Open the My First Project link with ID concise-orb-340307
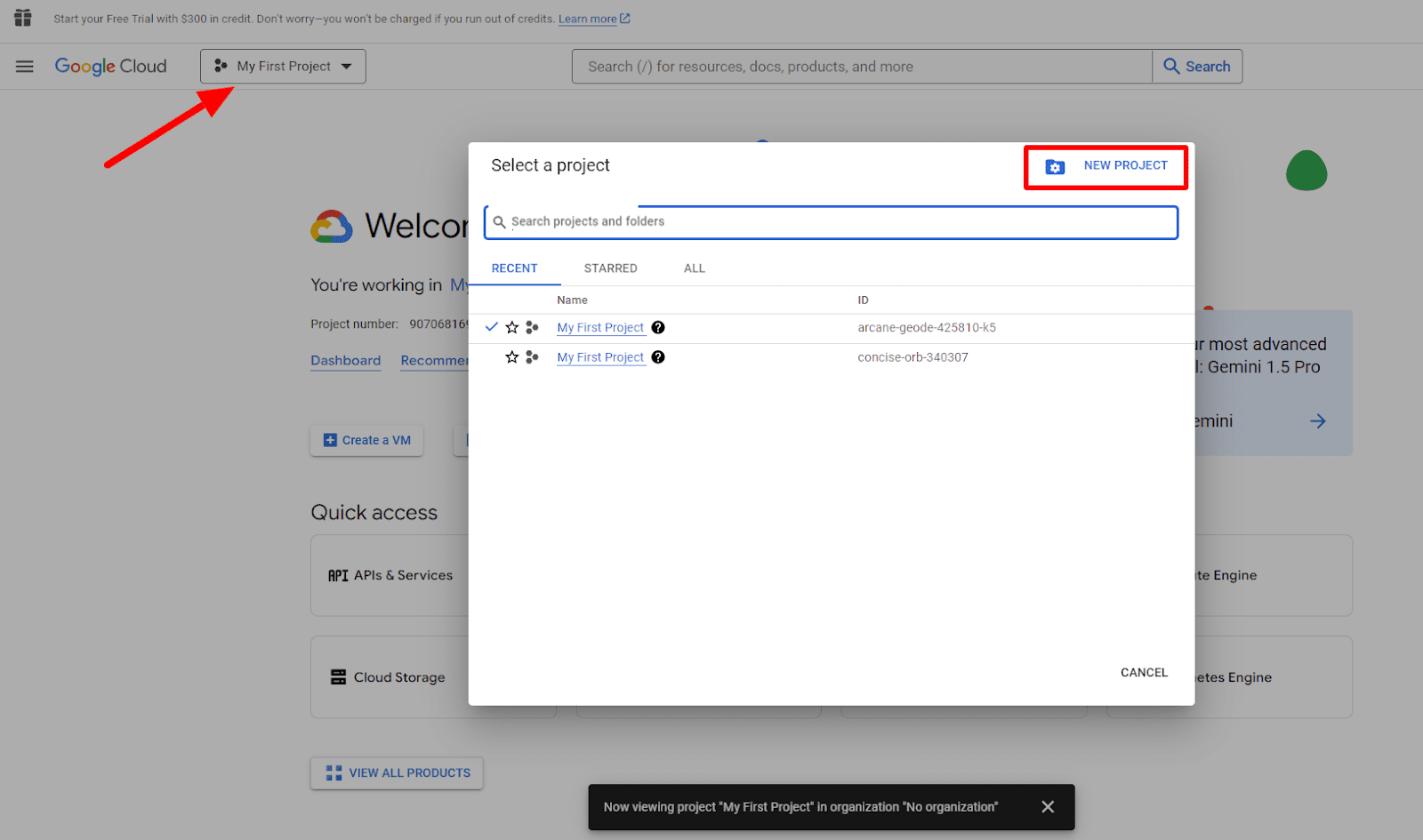 coord(600,357)
